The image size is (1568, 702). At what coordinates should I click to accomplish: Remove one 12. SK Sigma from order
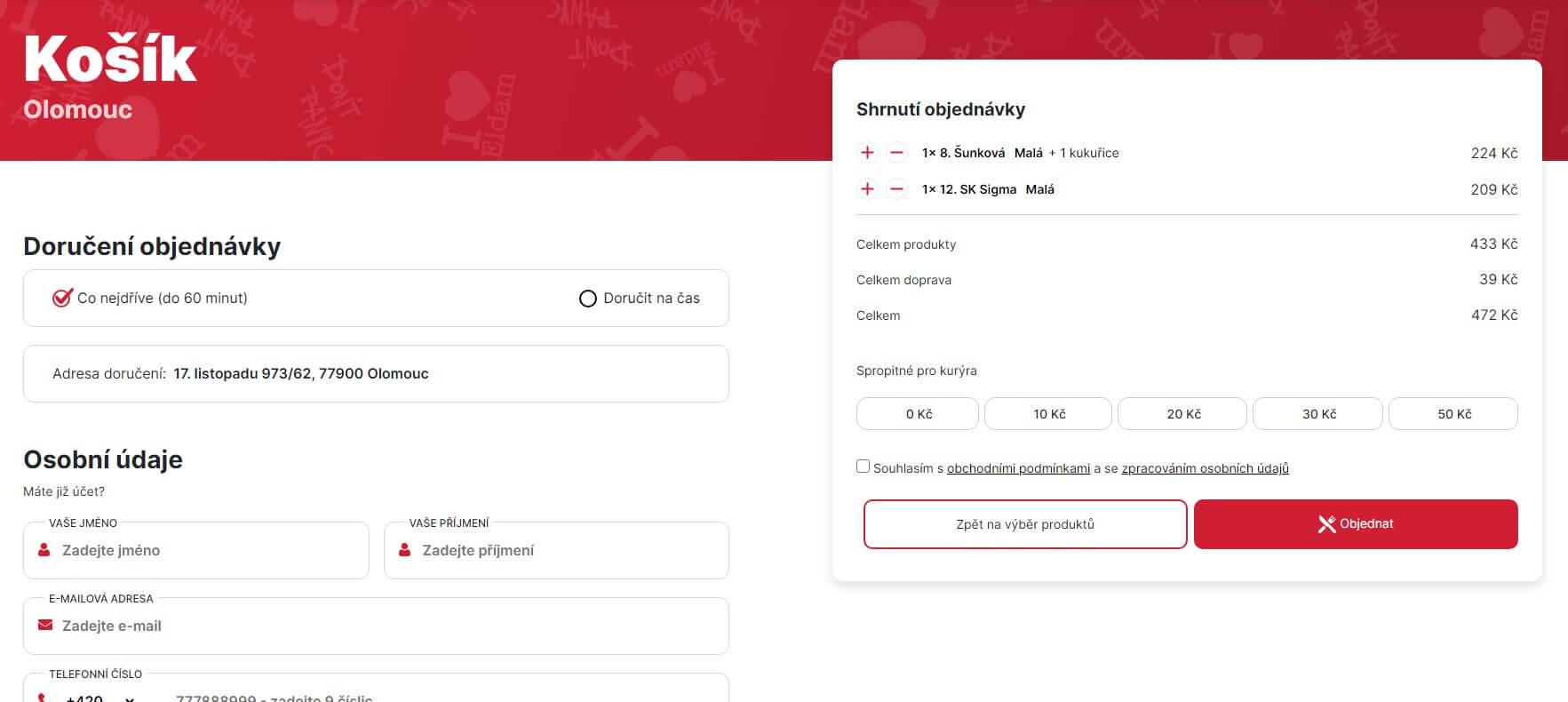click(x=897, y=189)
